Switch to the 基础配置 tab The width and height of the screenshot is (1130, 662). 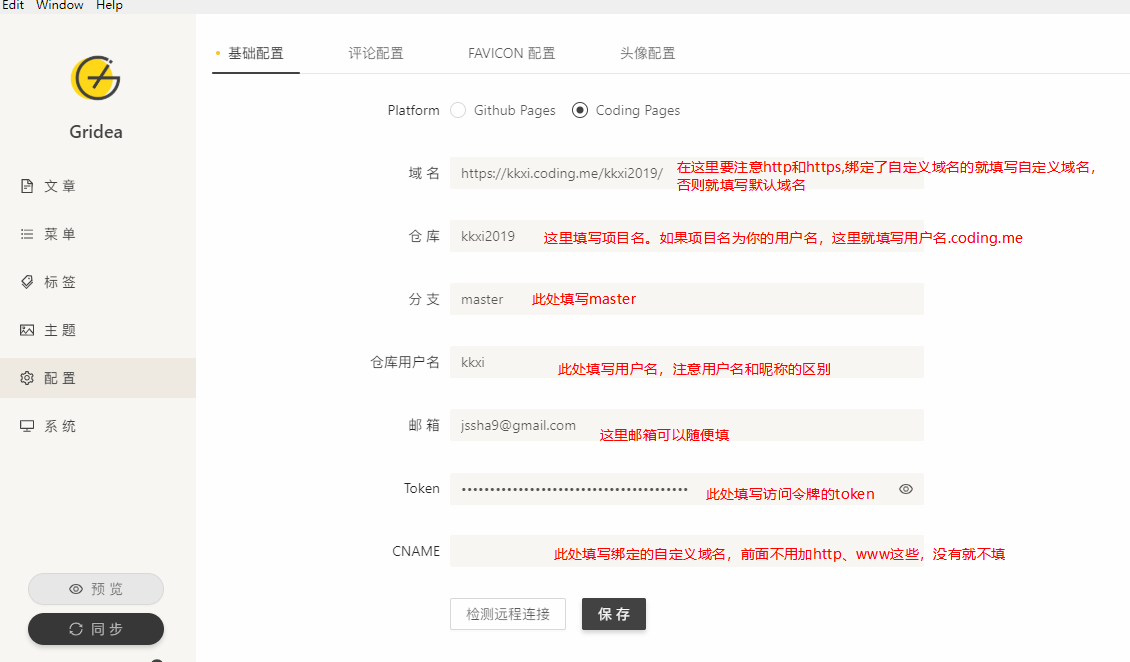[x=256, y=53]
